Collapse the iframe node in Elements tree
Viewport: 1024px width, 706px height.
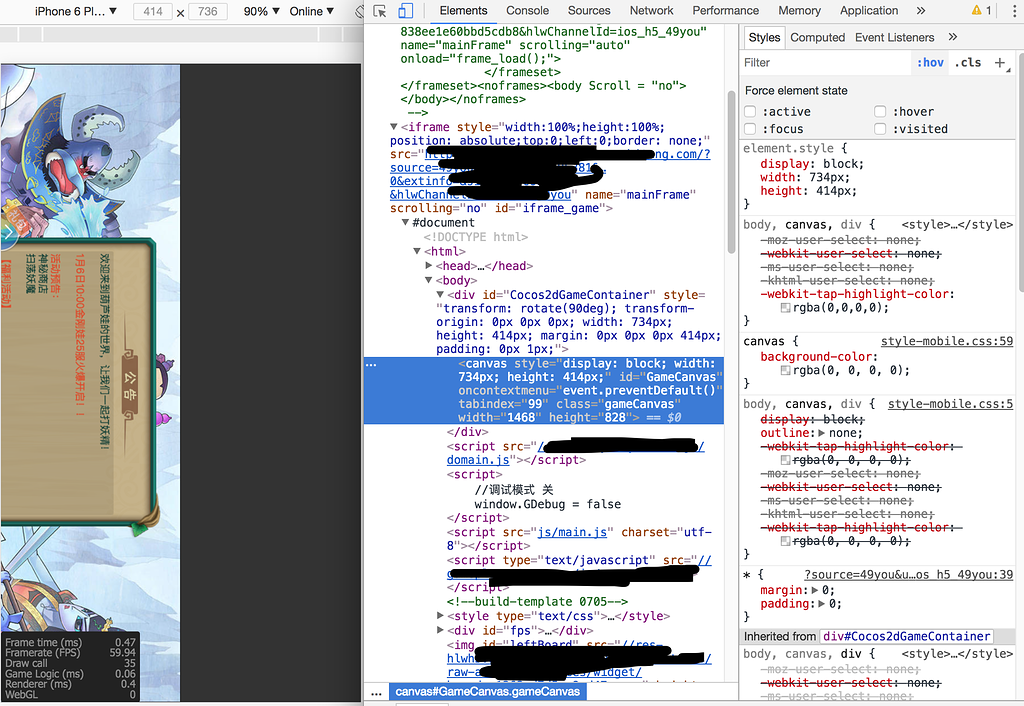pos(394,126)
